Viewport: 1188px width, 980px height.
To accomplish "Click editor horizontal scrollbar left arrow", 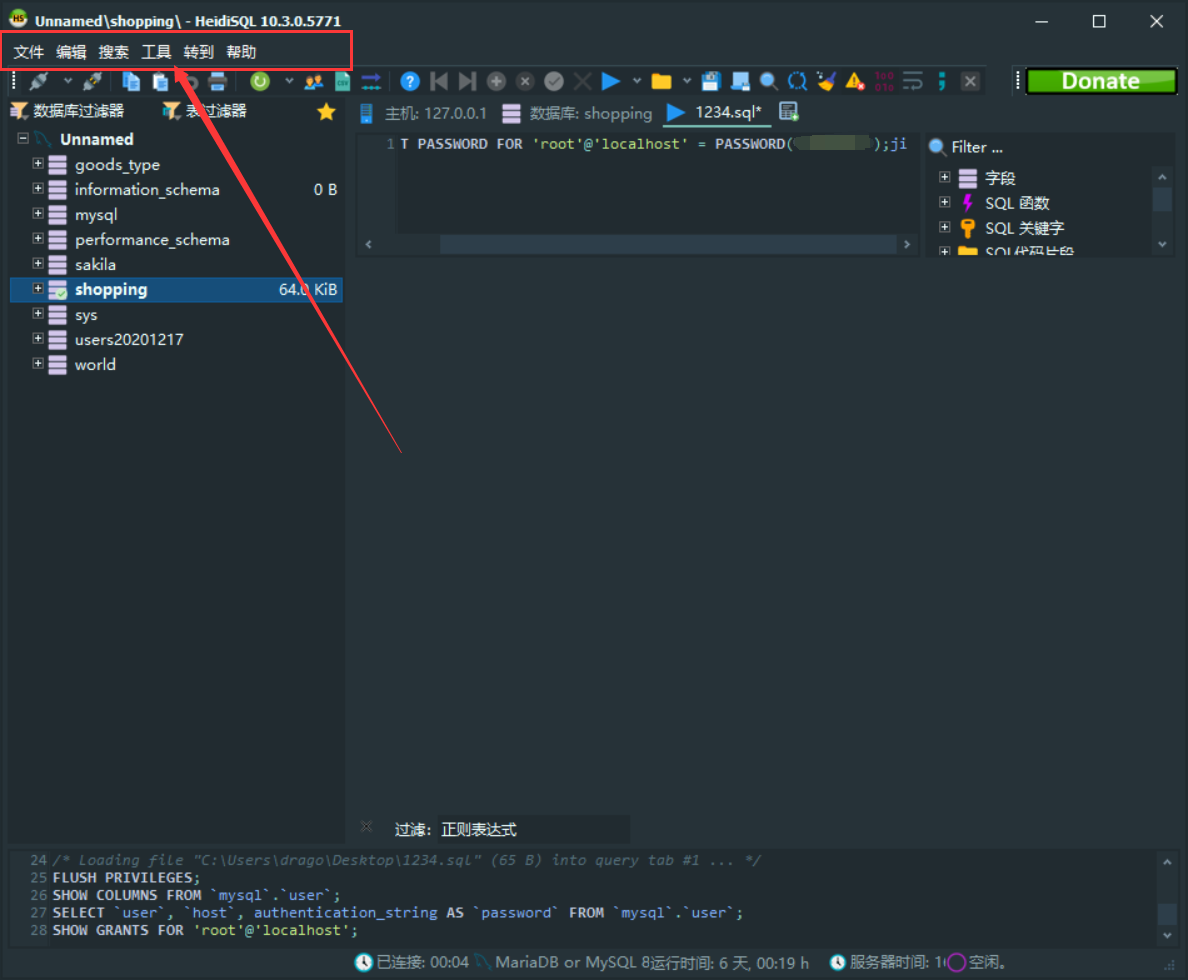I will pos(369,244).
